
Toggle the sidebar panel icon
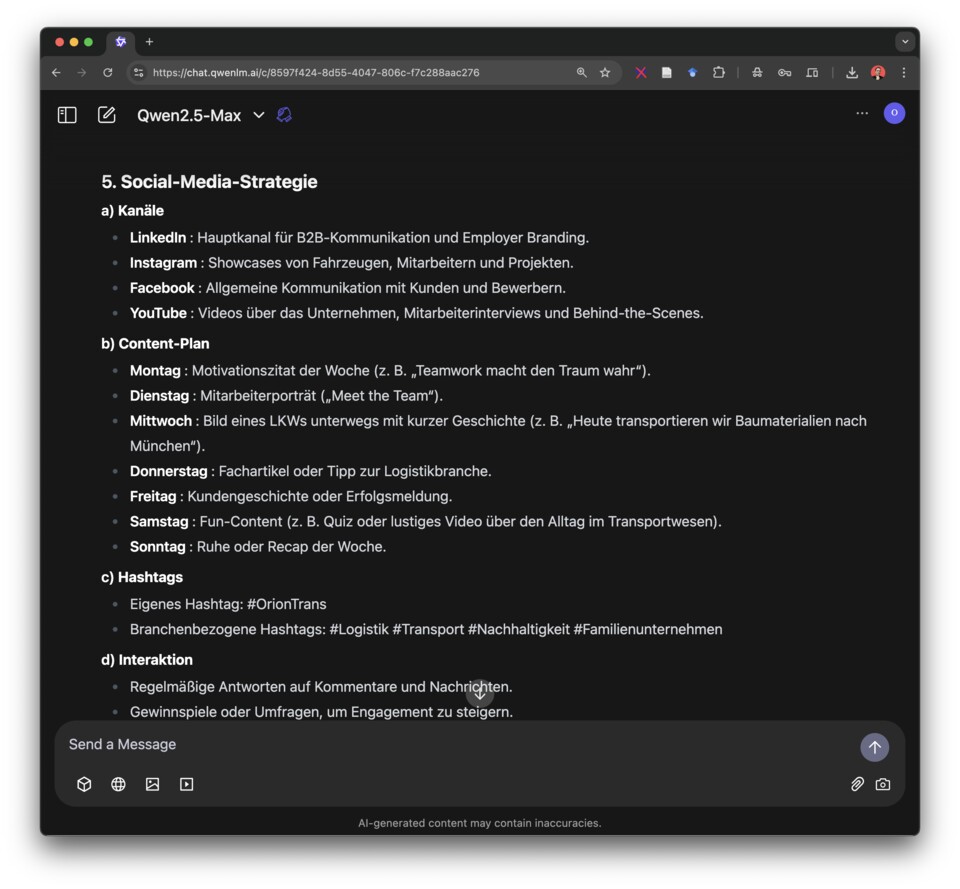(67, 115)
